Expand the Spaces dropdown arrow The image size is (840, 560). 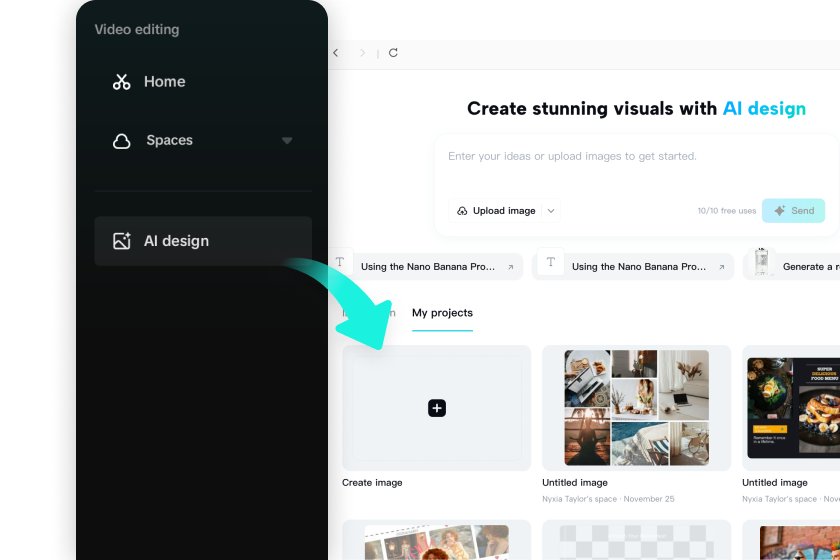(287, 140)
